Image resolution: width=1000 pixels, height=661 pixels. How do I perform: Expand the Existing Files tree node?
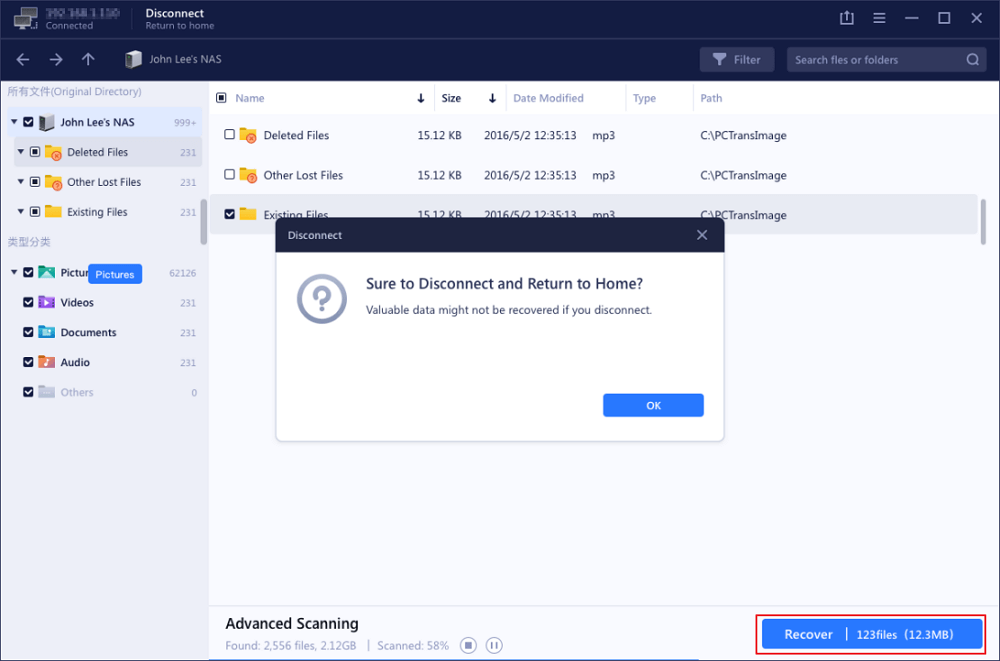click(21, 212)
